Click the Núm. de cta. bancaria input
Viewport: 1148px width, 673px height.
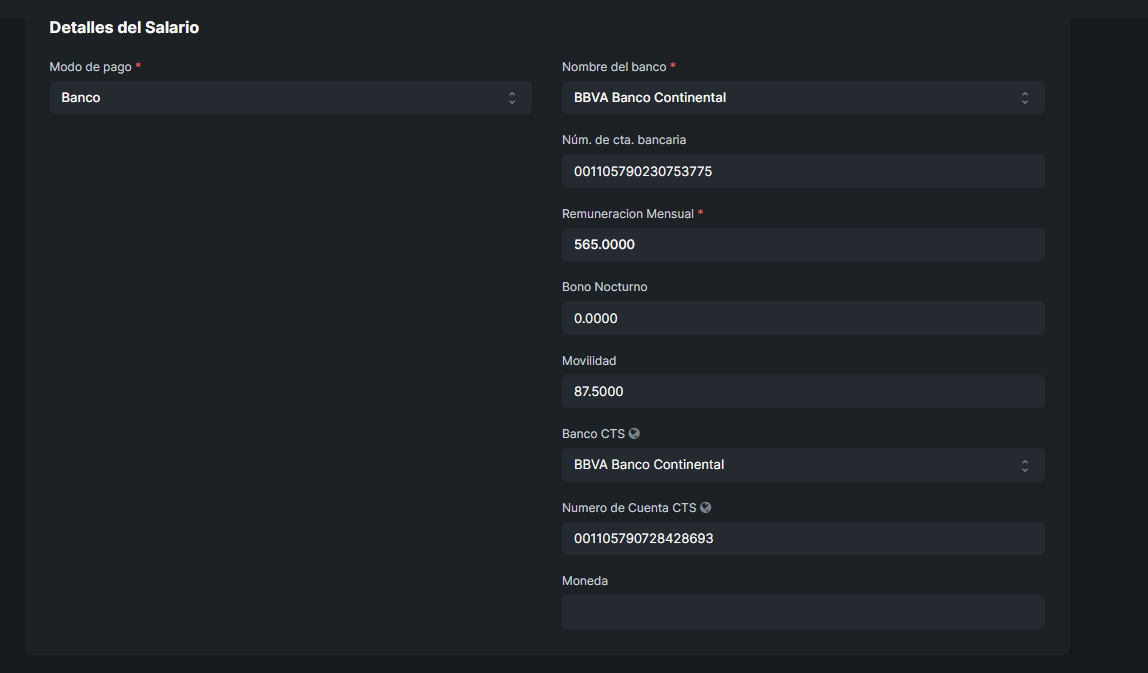point(803,171)
